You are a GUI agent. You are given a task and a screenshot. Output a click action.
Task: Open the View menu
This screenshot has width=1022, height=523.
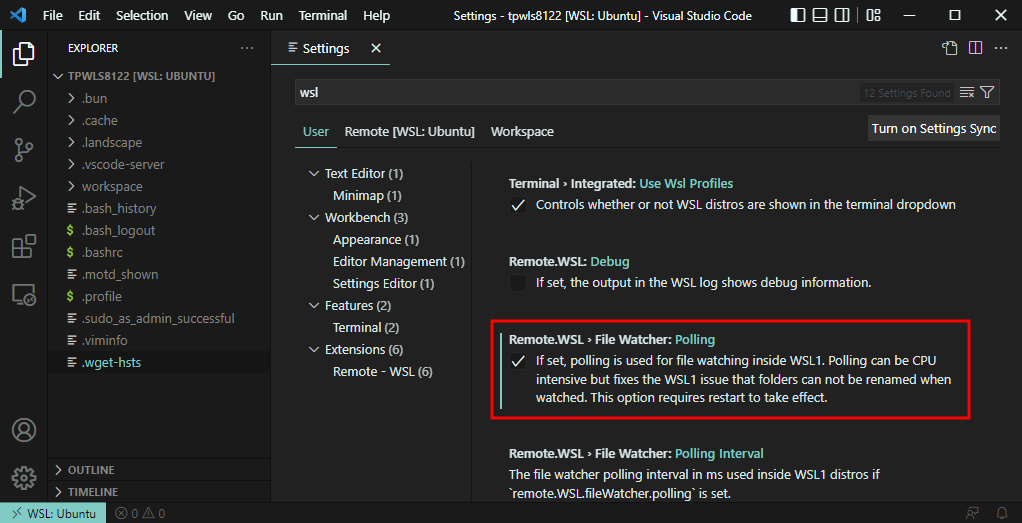[198, 15]
